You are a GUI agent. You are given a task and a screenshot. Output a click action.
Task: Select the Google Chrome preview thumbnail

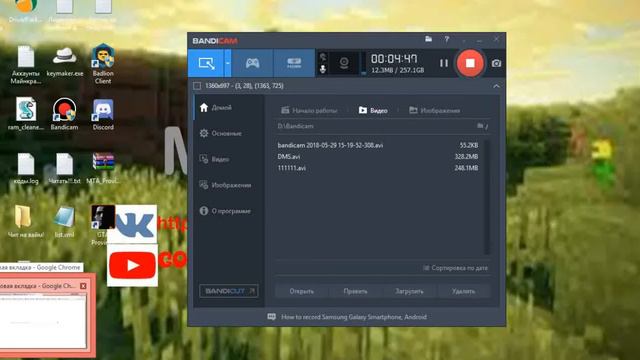(x=43, y=321)
